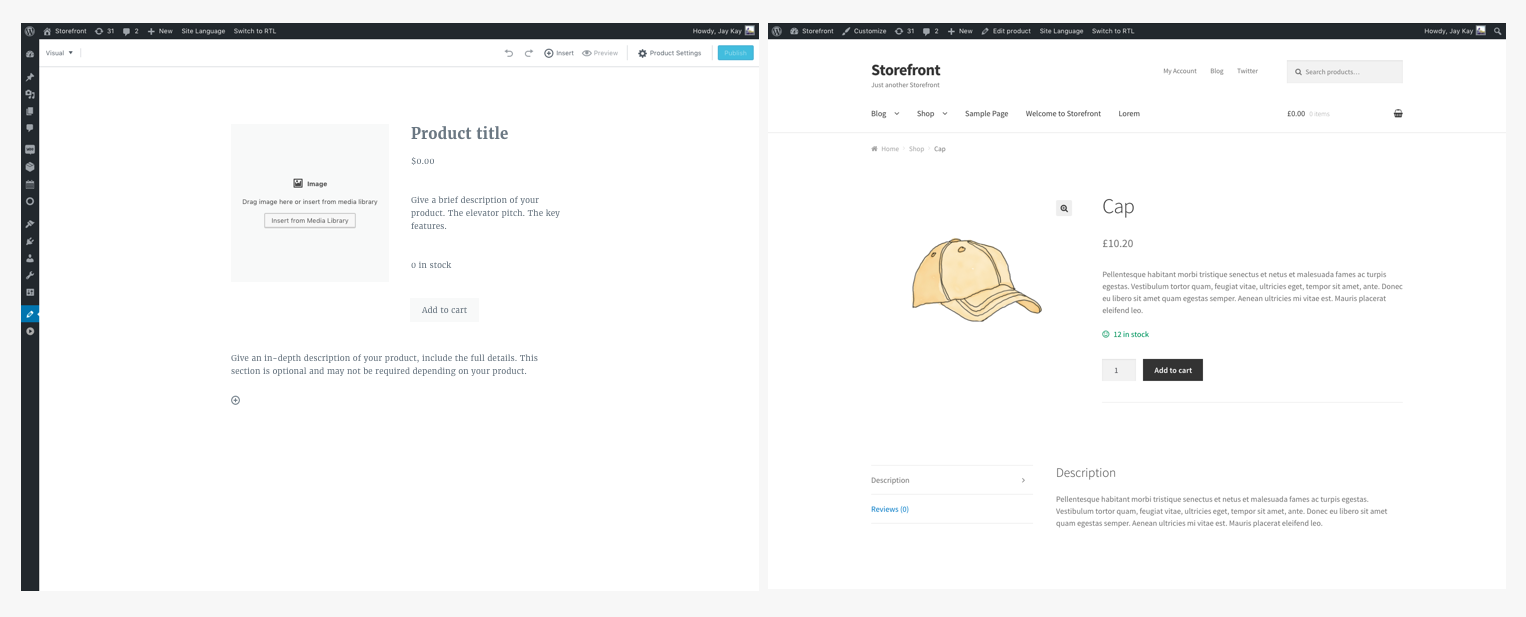Open the shopping basket icon in the store header
The image size is (1526, 617).
pyautogui.click(x=1397, y=114)
